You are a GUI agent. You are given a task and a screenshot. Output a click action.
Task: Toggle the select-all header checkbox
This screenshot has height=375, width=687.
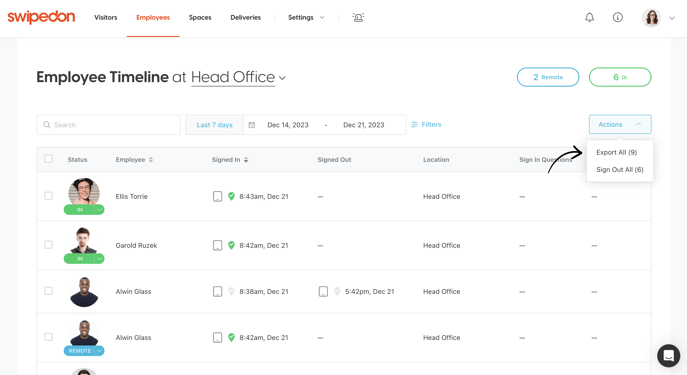point(49,159)
